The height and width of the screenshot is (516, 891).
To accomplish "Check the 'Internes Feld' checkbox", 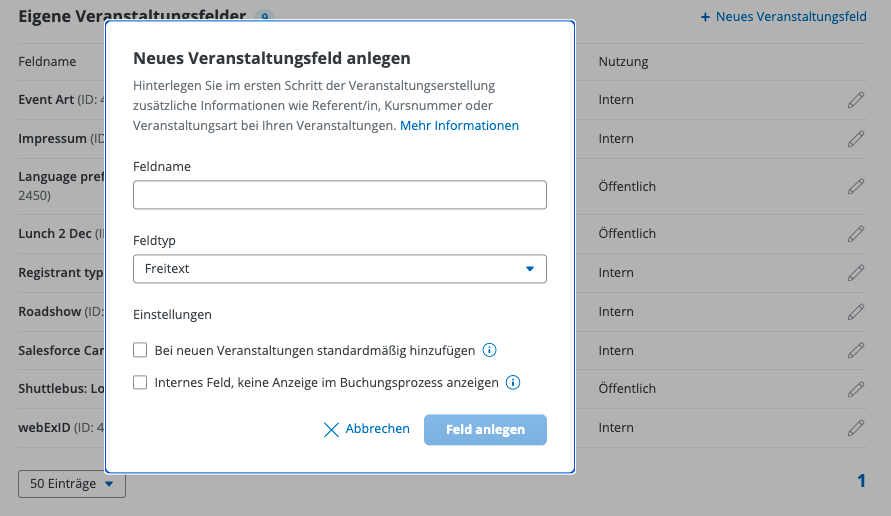I will tap(140, 382).
